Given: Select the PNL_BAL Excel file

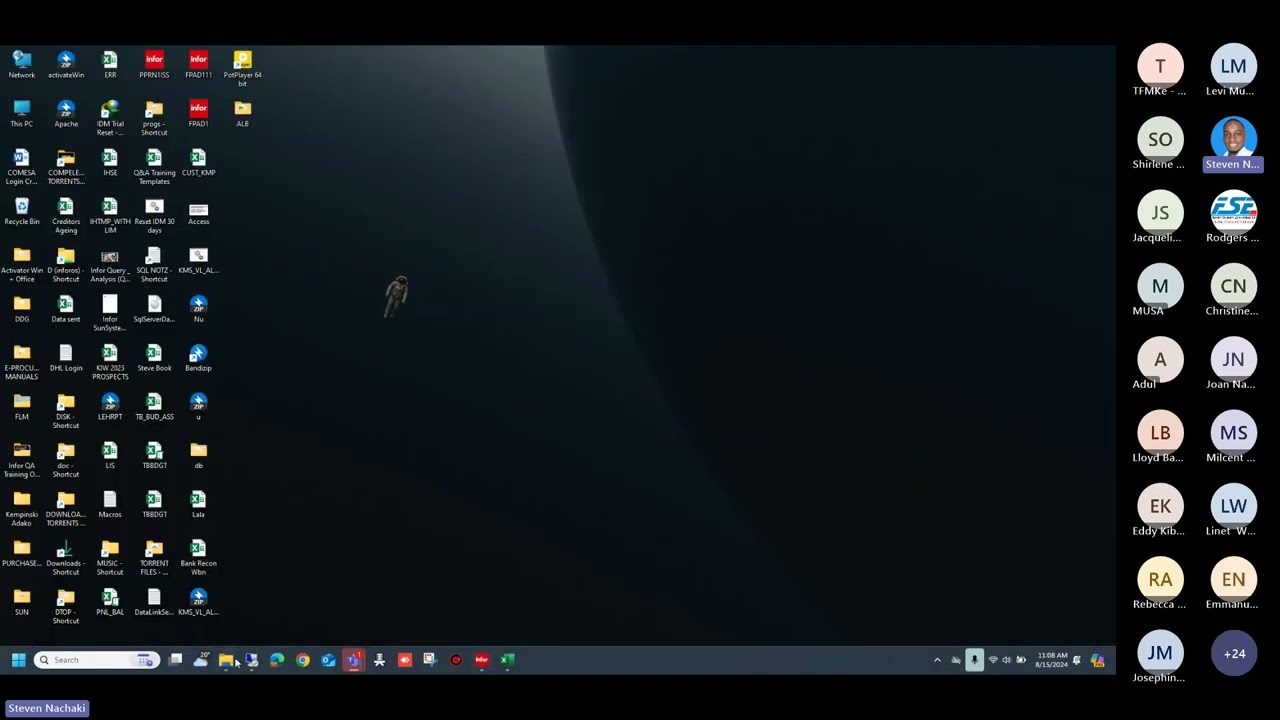Looking at the screenshot, I should [x=110, y=603].
